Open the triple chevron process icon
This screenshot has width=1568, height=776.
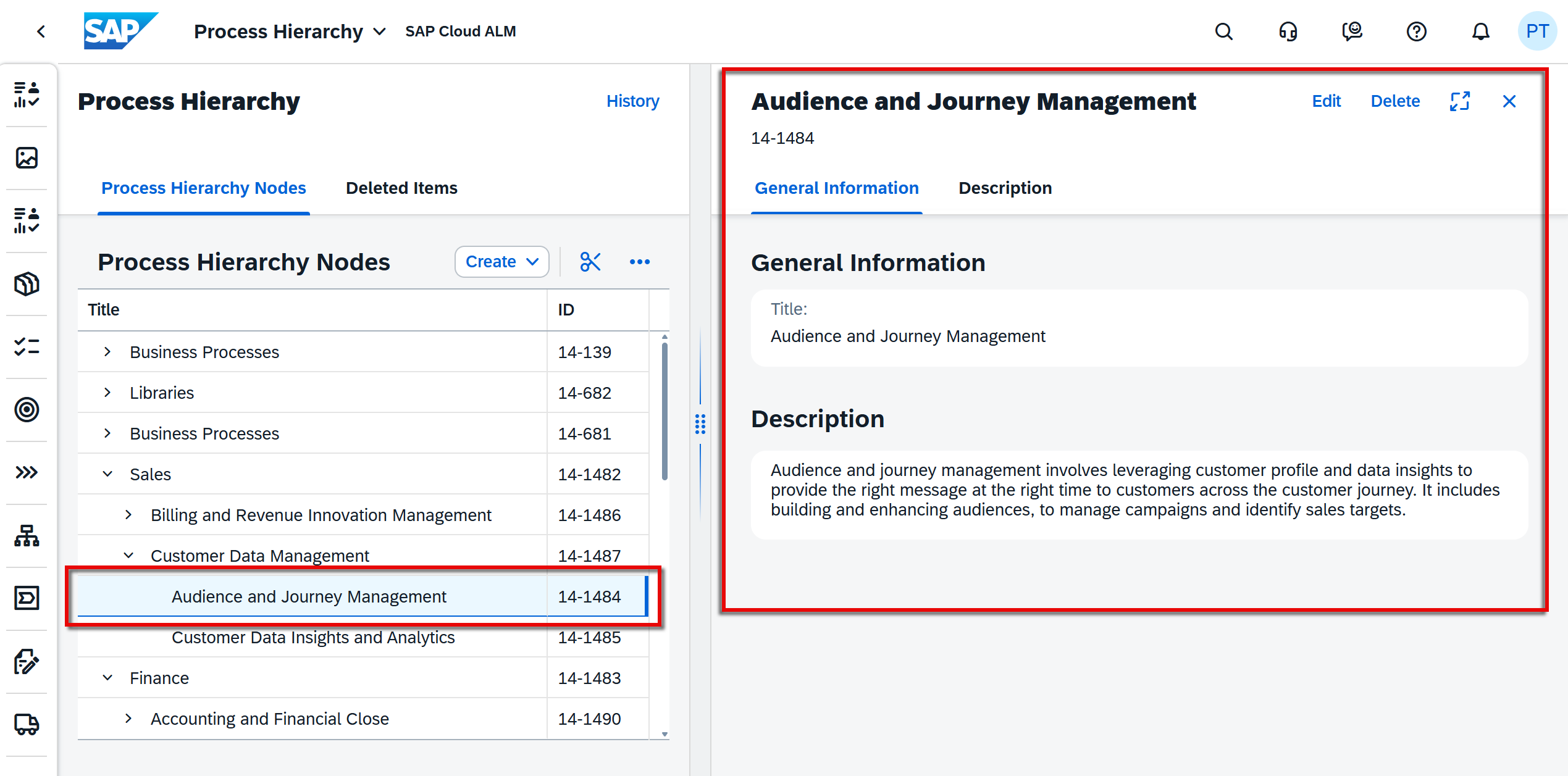click(x=27, y=473)
